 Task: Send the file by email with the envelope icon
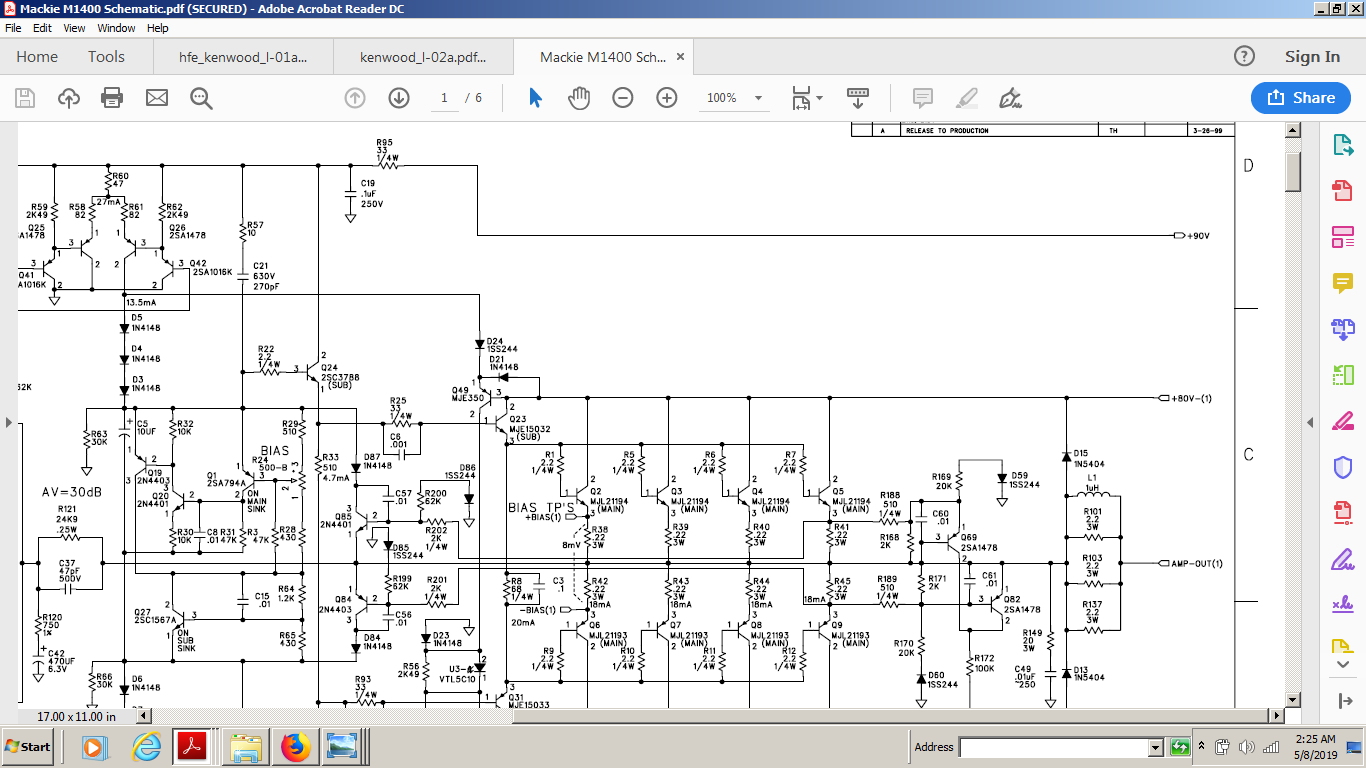click(x=157, y=98)
